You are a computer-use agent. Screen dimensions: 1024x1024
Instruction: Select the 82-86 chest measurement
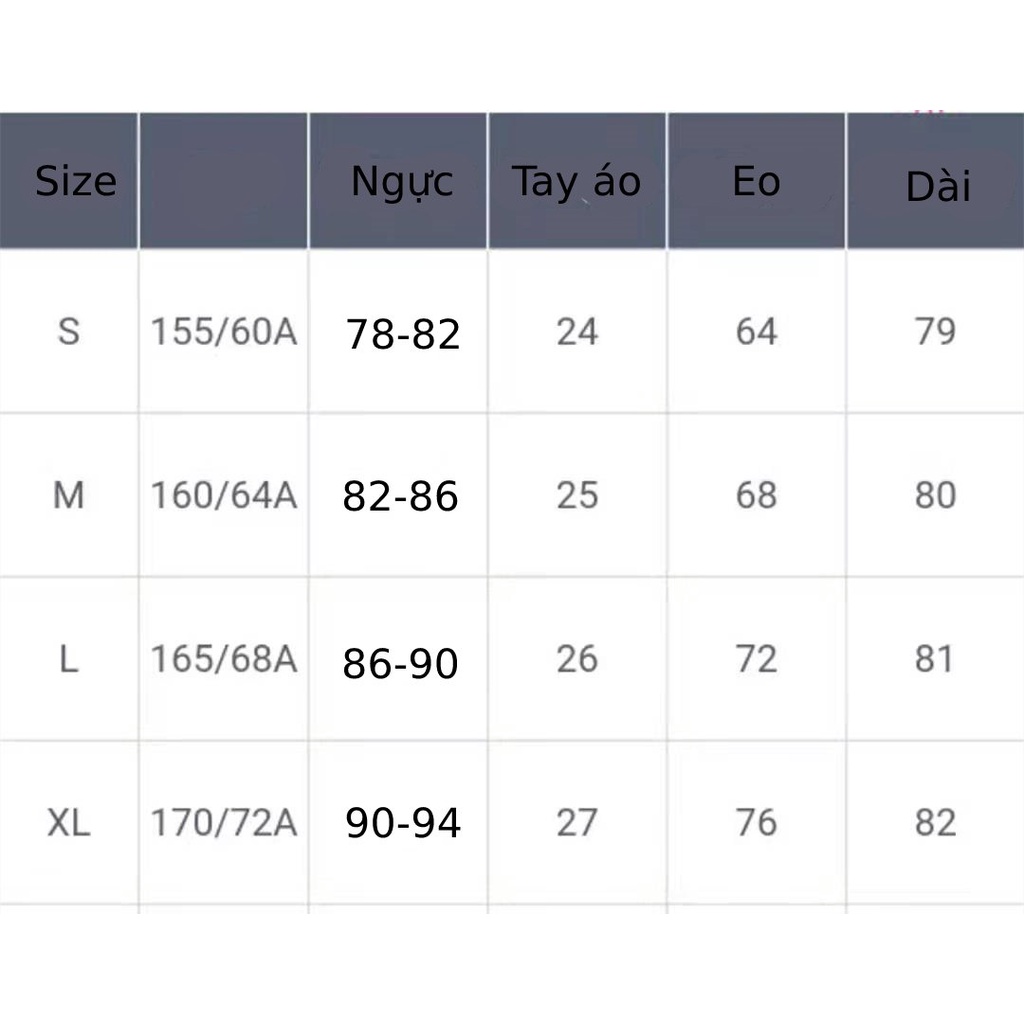pyautogui.click(x=400, y=496)
